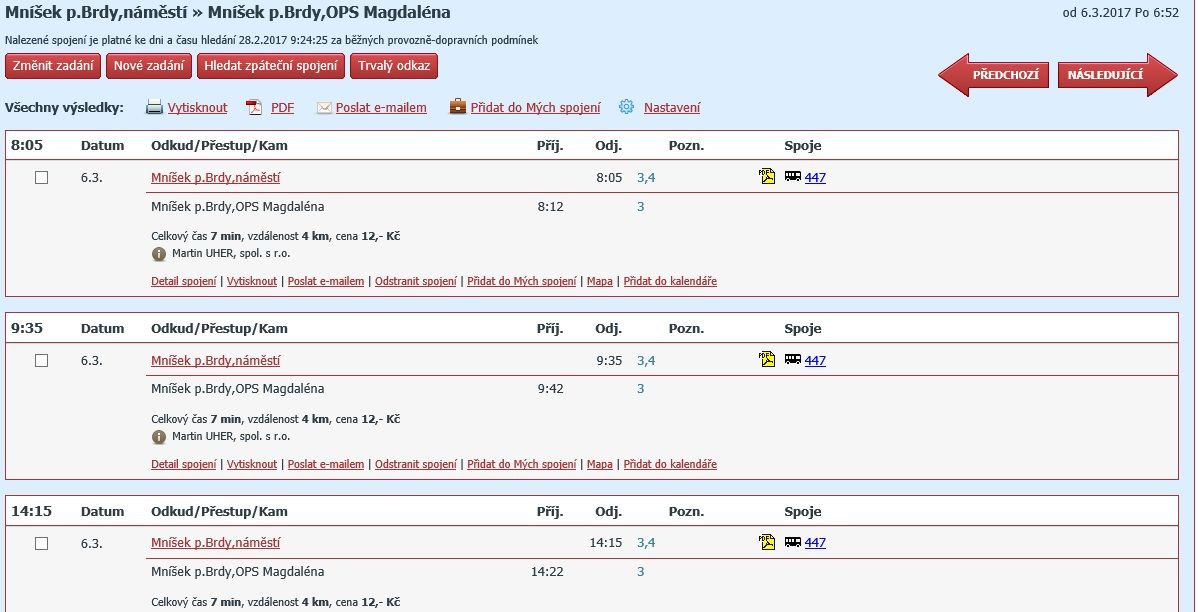Start a new search with Nové zadání
The image size is (1198, 612).
149,66
